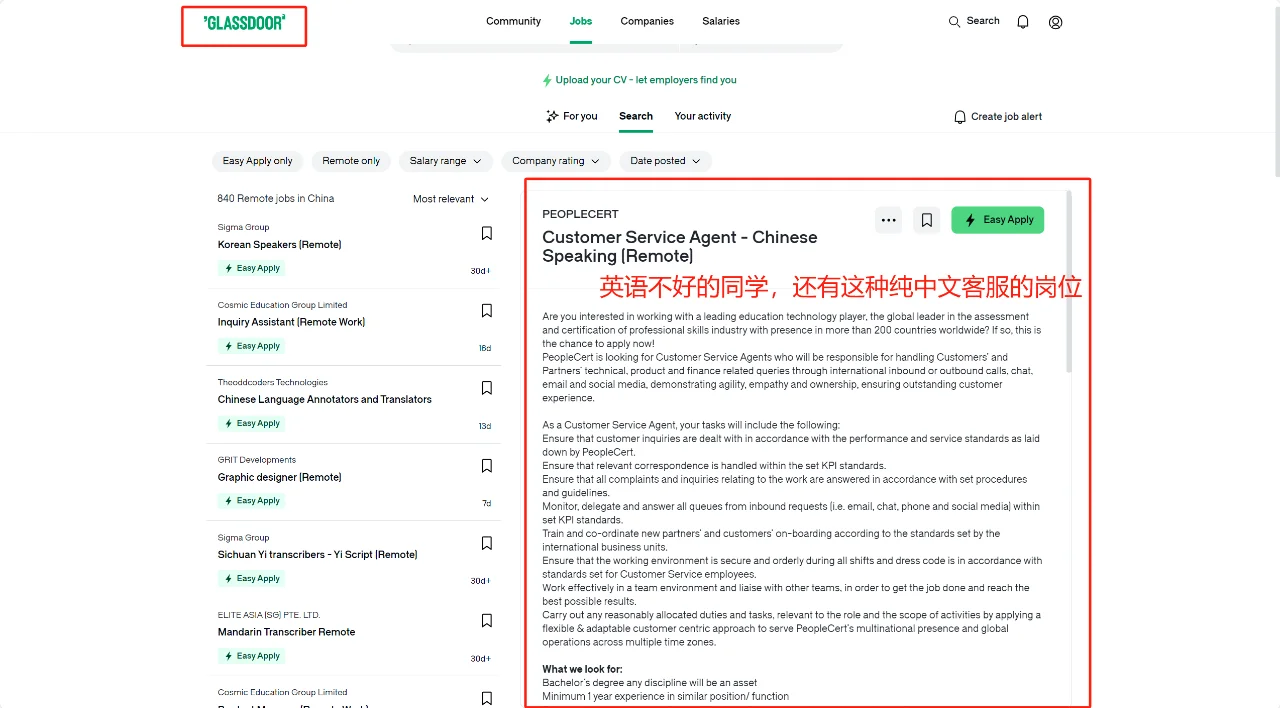Open Inquiry Assistant (Remote Work) listing

click(x=291, y=322)
